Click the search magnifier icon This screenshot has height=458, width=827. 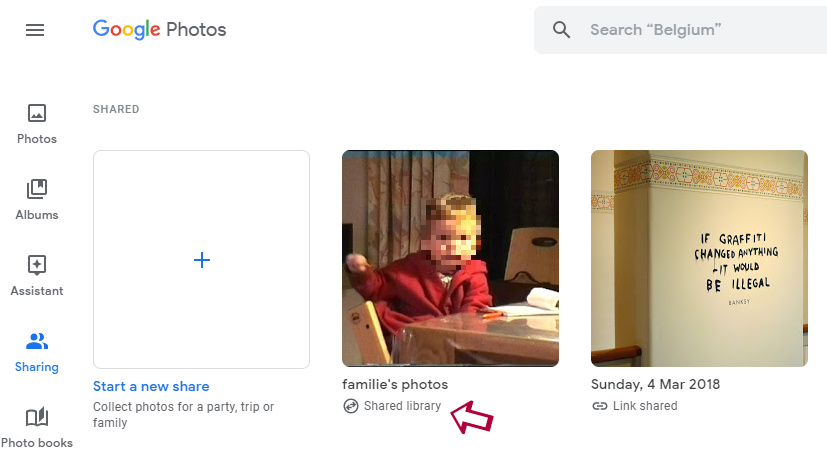(562, 30)
